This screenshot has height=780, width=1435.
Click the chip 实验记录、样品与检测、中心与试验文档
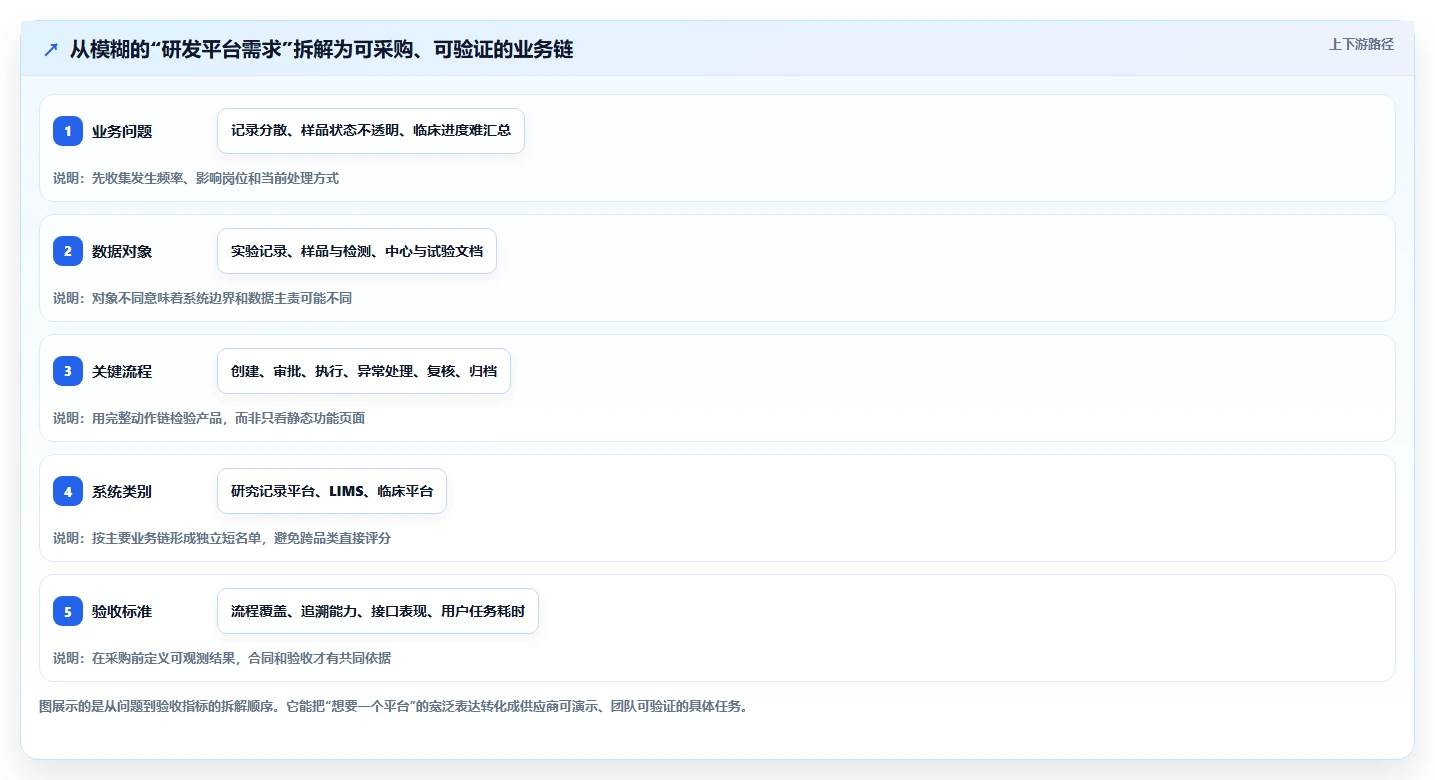click(x=357, y=251)
